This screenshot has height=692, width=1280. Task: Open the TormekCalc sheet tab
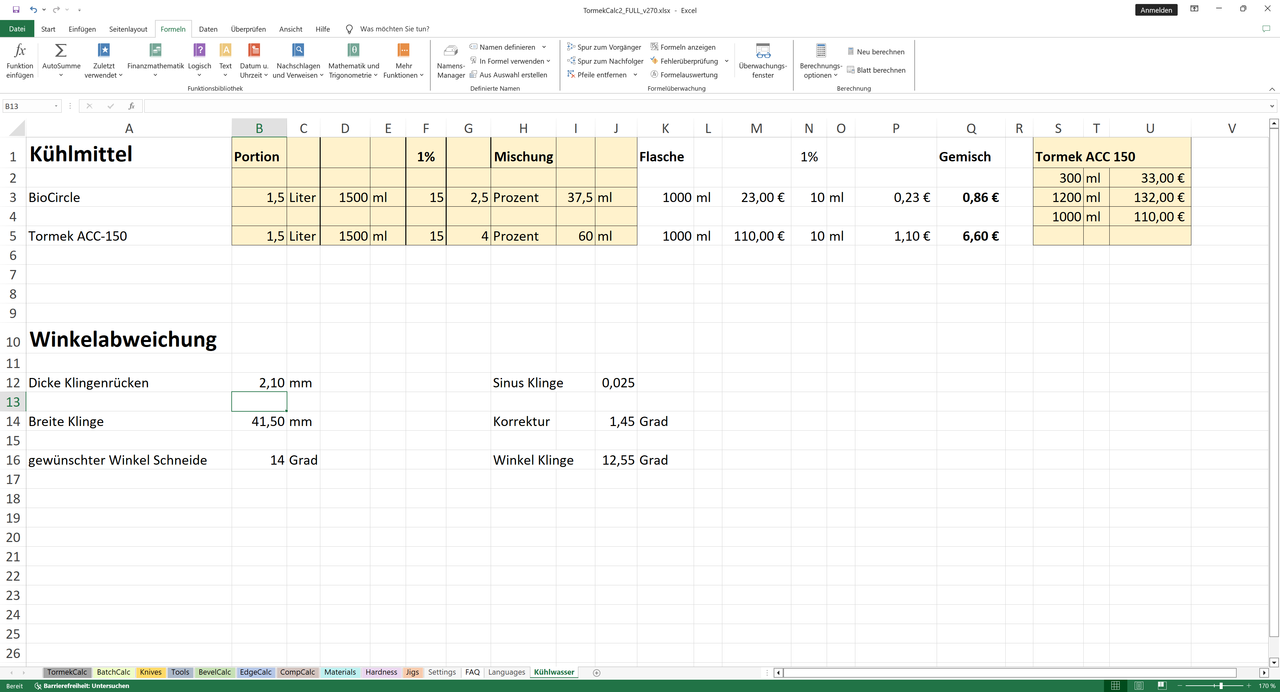click(x=67, y=672)
